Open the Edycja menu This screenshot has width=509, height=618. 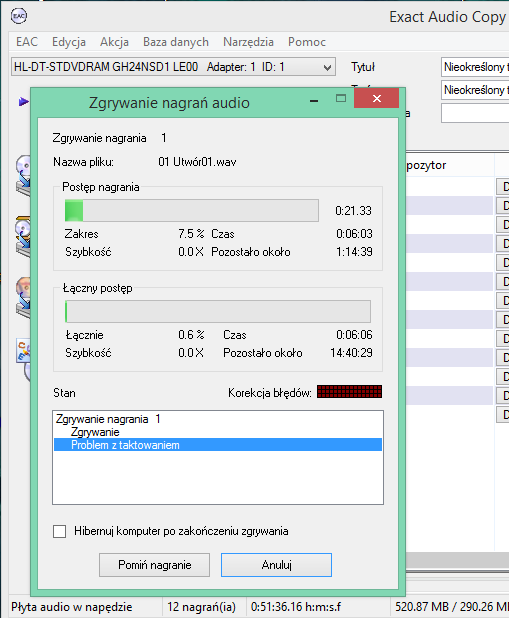(69, 42)
